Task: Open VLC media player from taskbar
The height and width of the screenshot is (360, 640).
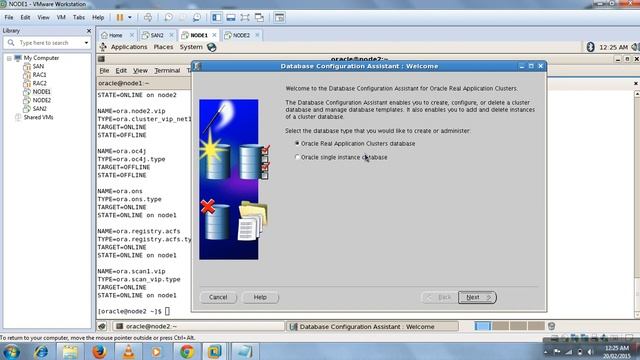Action: [128, 351]
